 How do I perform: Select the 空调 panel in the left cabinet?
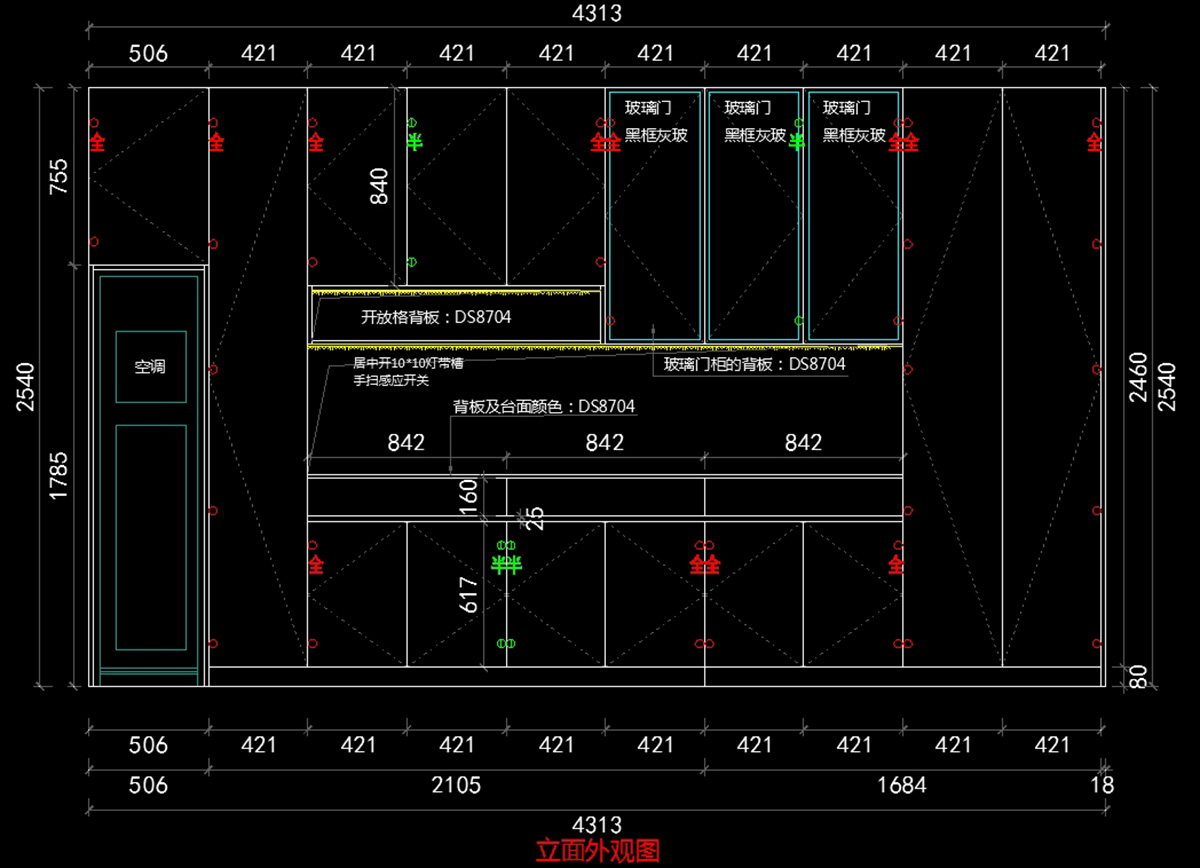[x=150, y=366]
